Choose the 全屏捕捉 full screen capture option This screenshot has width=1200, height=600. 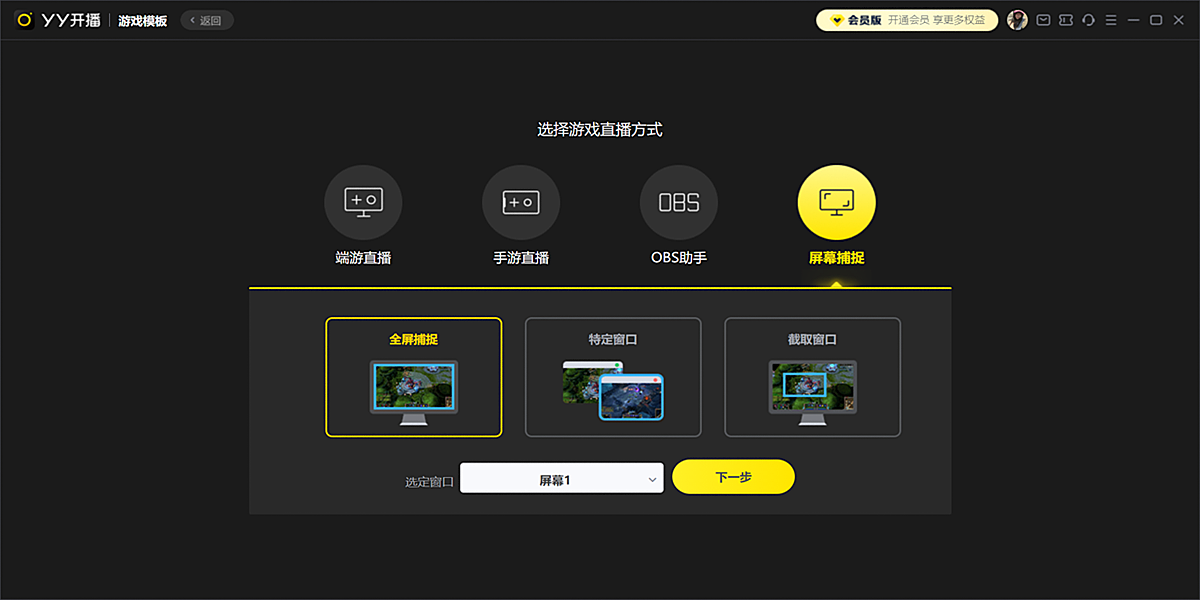pos(413,377)
